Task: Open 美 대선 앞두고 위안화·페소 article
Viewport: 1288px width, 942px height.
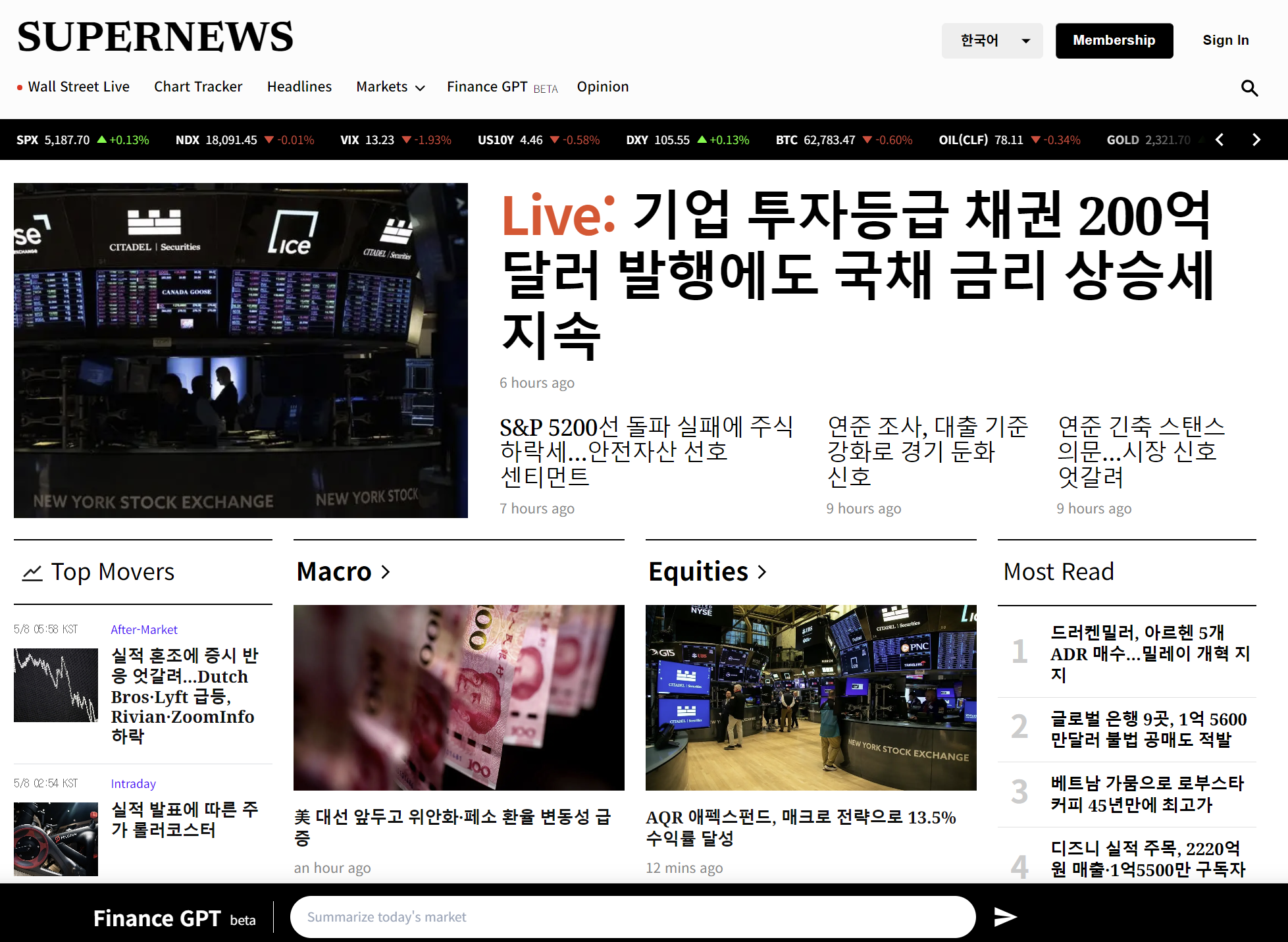Action: 453,827
